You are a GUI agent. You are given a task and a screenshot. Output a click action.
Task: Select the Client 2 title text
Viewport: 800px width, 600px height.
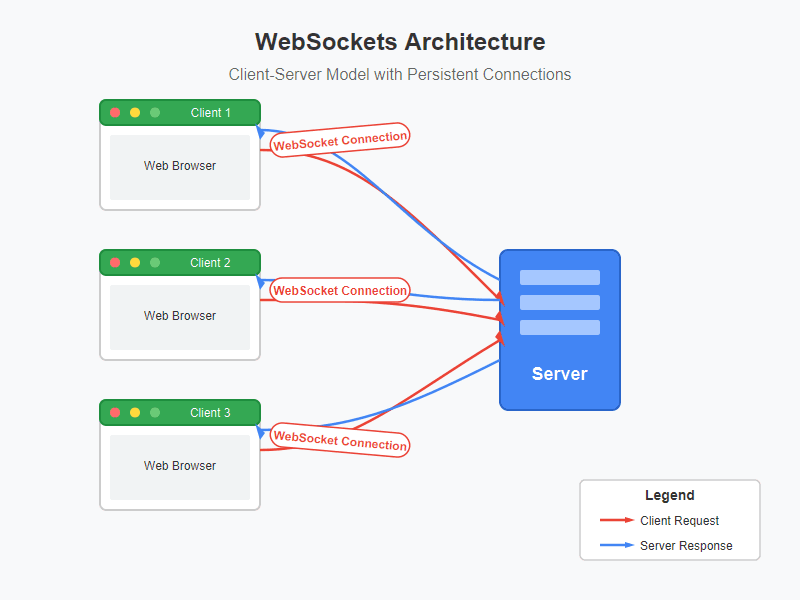point(210,263)
